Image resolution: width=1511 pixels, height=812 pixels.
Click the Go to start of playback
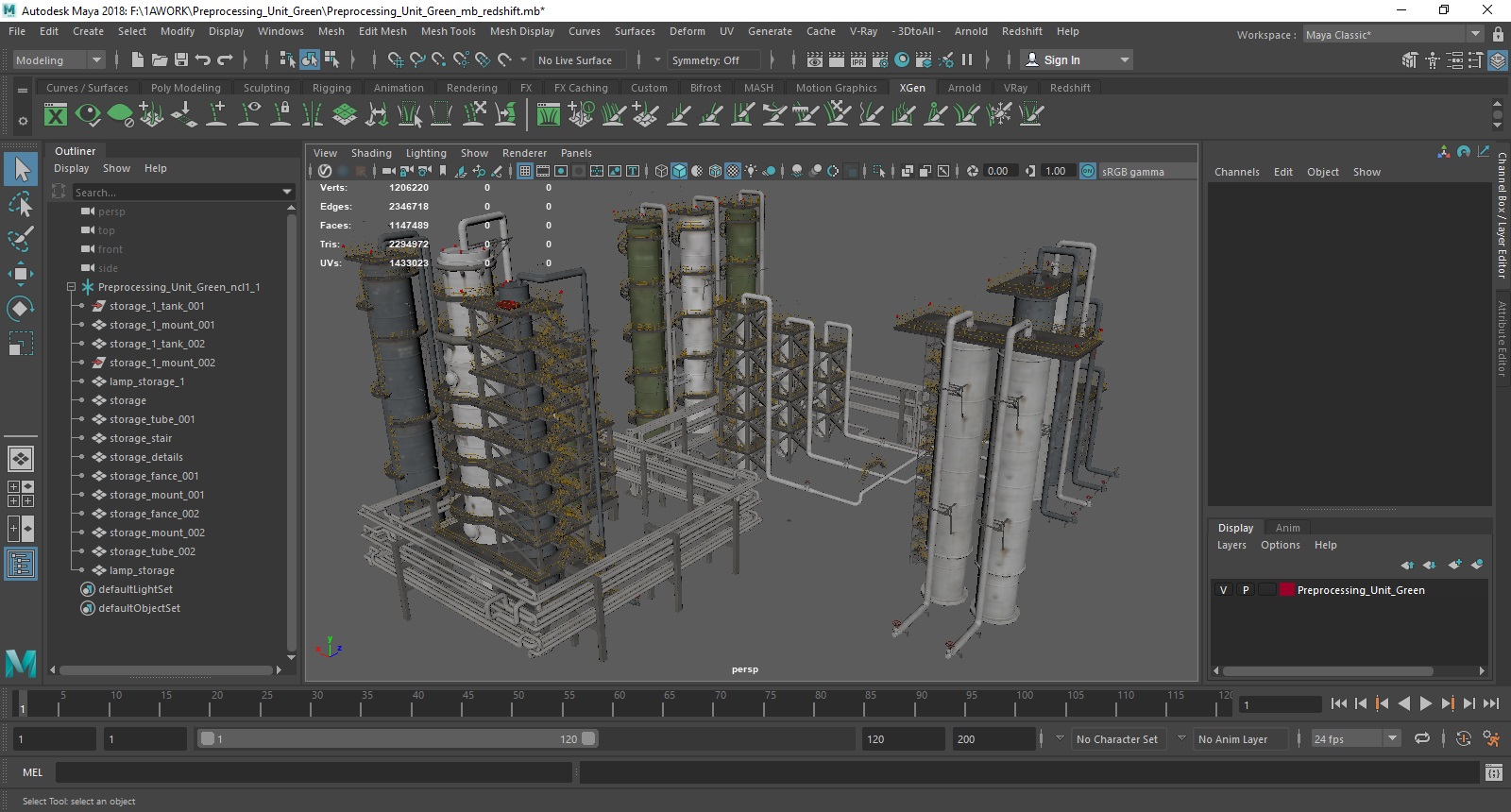point(1338,703)
